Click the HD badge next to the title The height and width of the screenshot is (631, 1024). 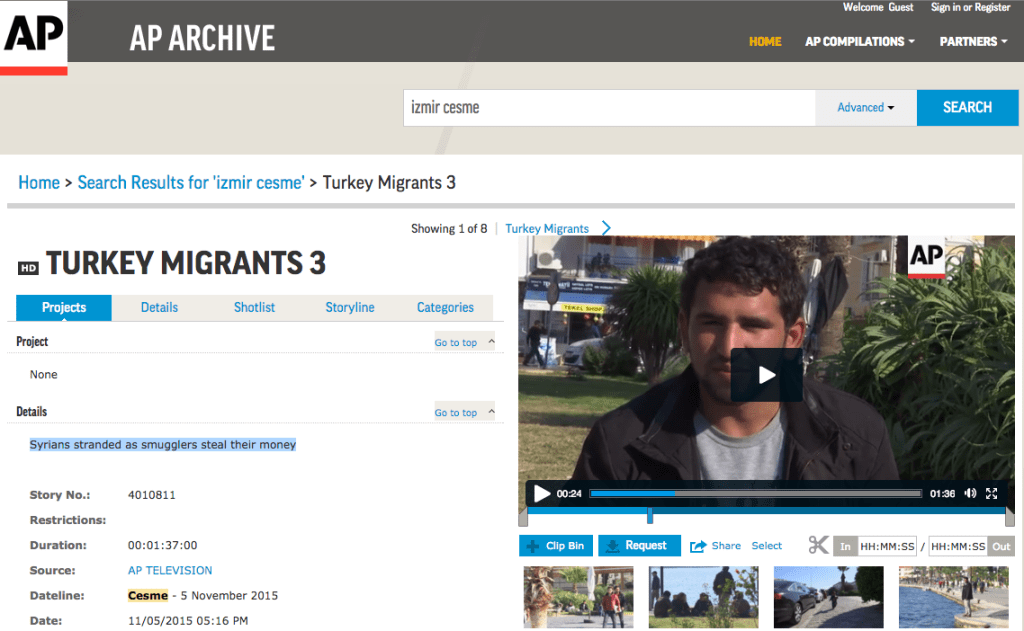(x=26, y=266)
